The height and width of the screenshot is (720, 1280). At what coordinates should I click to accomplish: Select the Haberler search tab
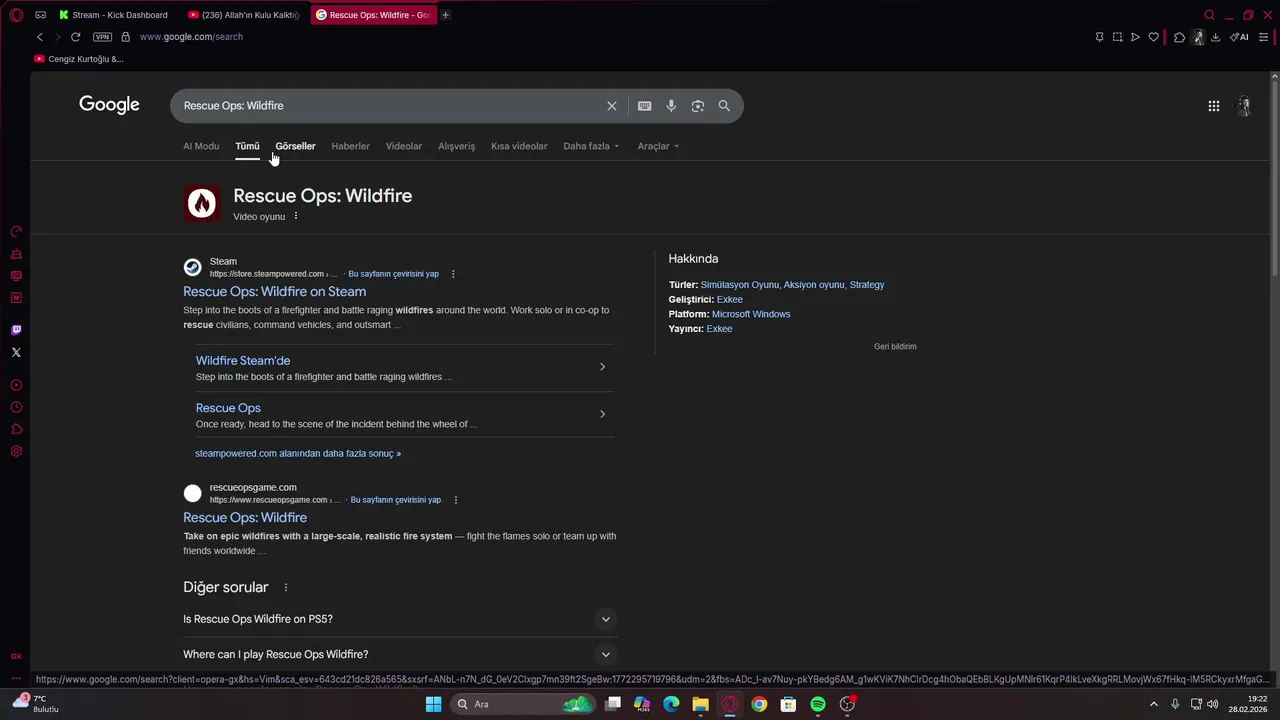(x=350, y=146)
